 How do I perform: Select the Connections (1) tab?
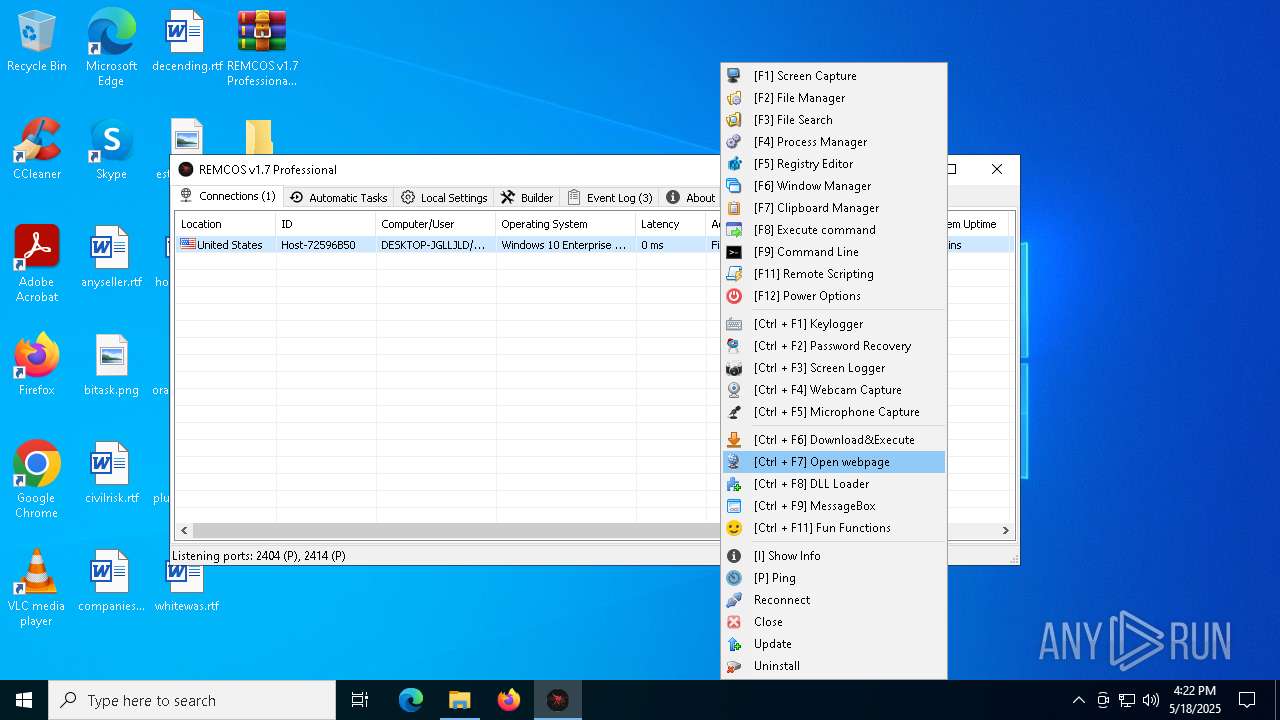pyautogui.click(x=228, y=196)
